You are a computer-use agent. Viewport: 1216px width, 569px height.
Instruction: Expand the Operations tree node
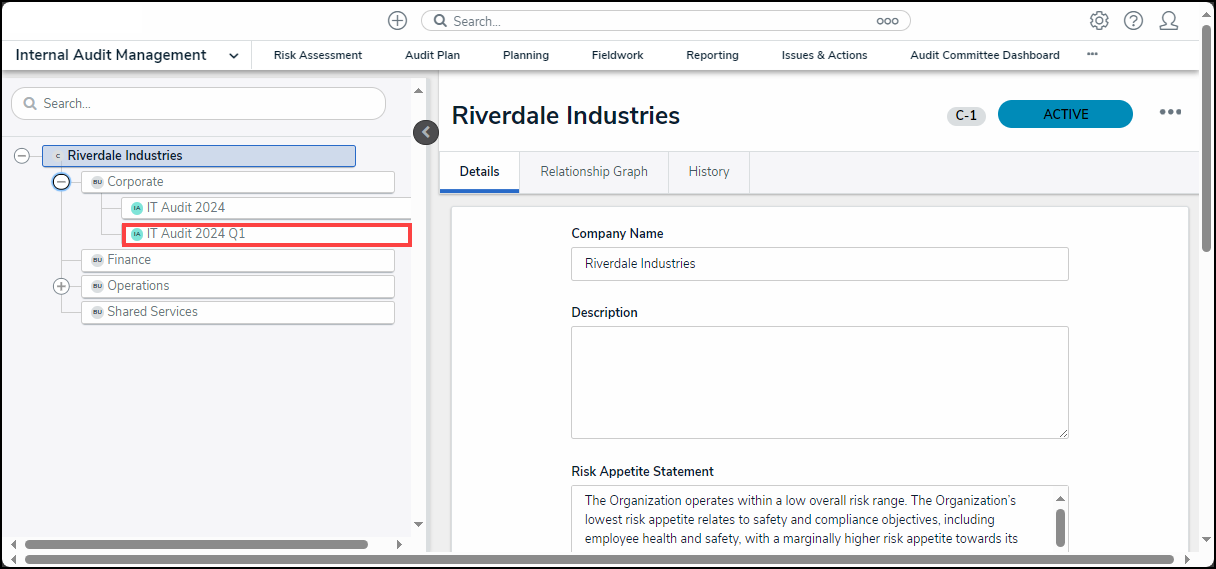(x=61, y=286)
